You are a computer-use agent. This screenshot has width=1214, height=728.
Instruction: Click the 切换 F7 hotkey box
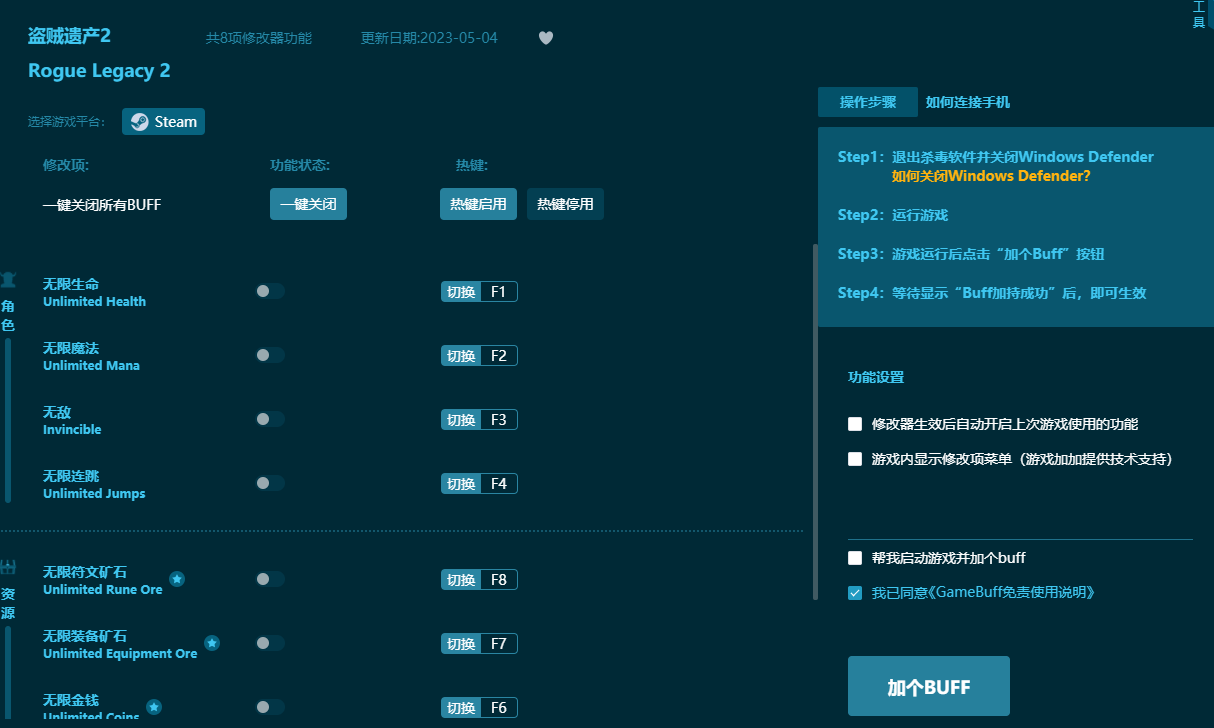479,644
